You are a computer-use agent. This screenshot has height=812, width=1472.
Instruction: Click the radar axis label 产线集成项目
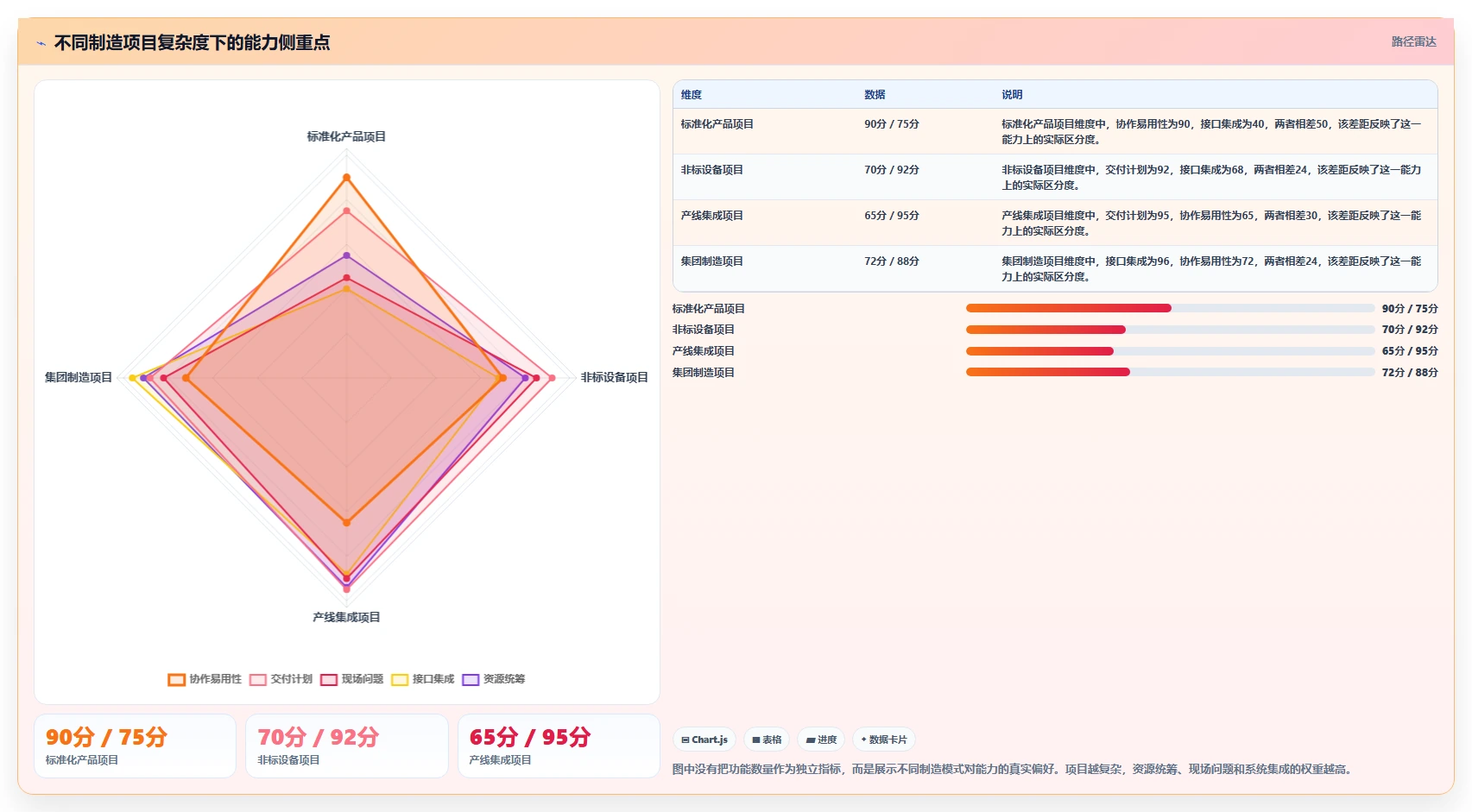346,617
